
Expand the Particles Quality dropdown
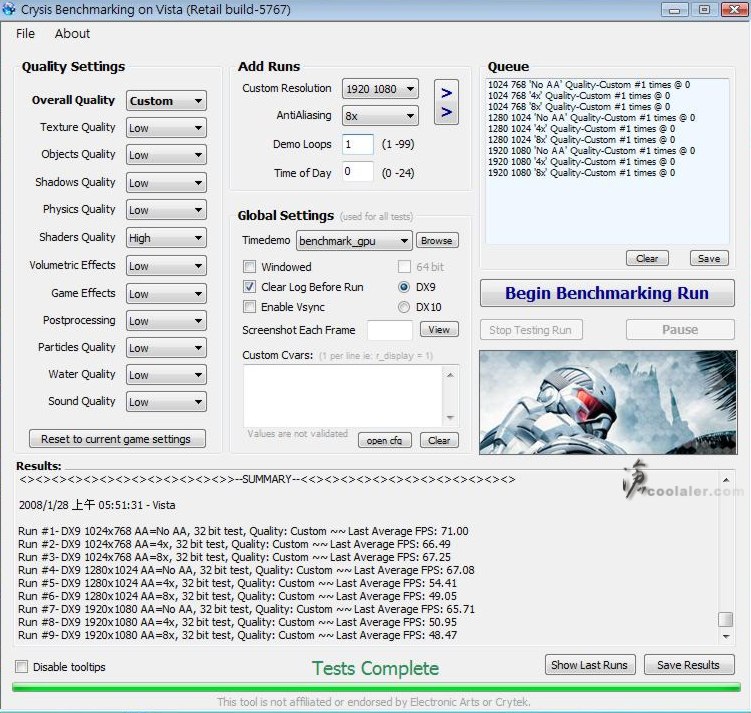[166, 348]
